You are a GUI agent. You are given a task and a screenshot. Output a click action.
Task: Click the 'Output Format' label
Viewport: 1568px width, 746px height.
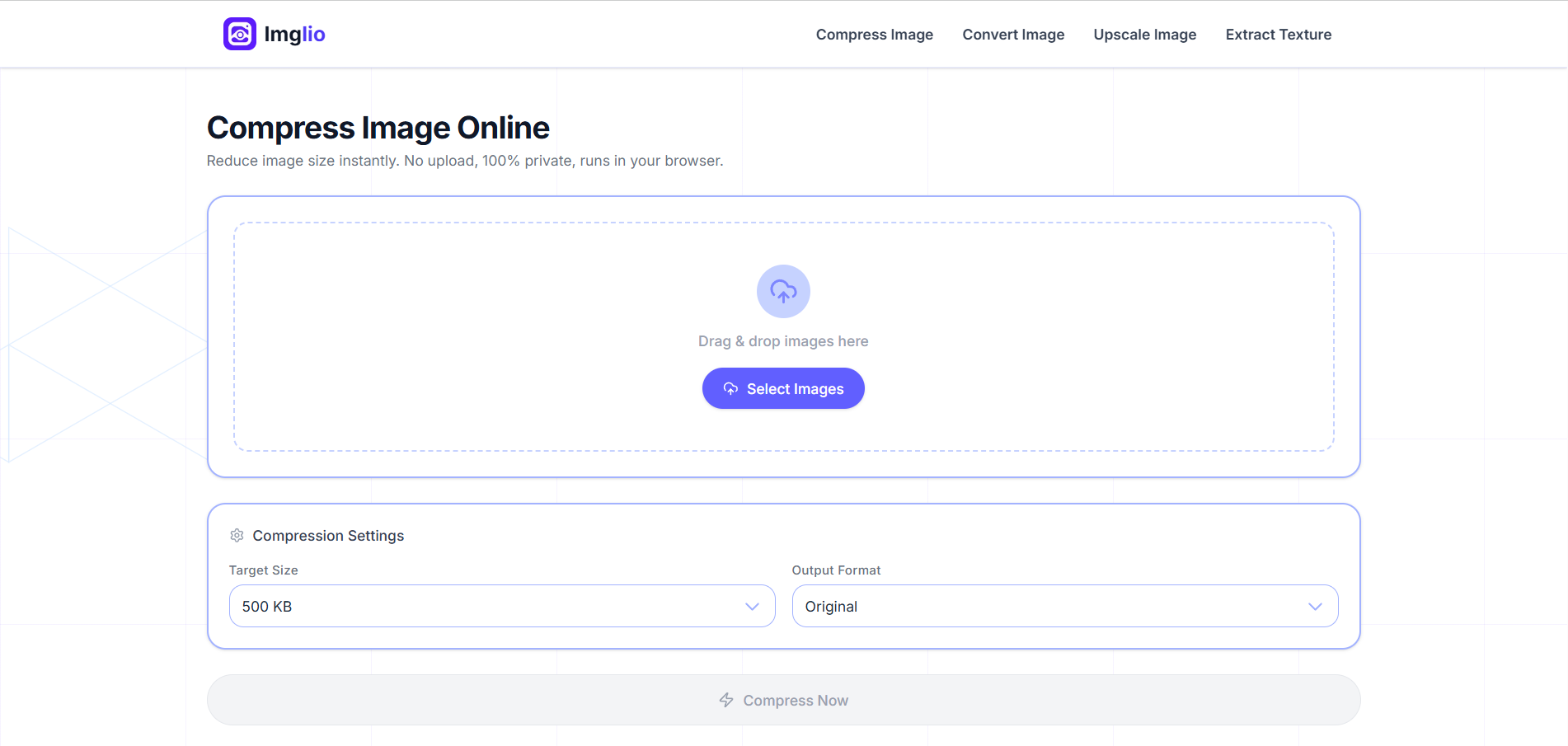tap(836, 570)
